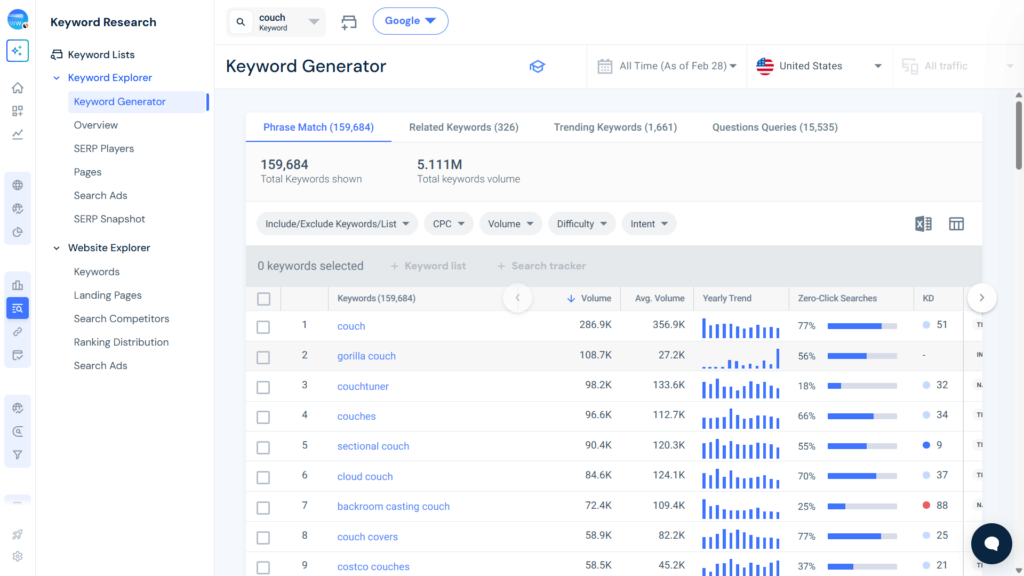The width and height of the screenshot is (1024, 576).
Task: Open the settings gear at bottom of sidebar
Action: (18, 556)
